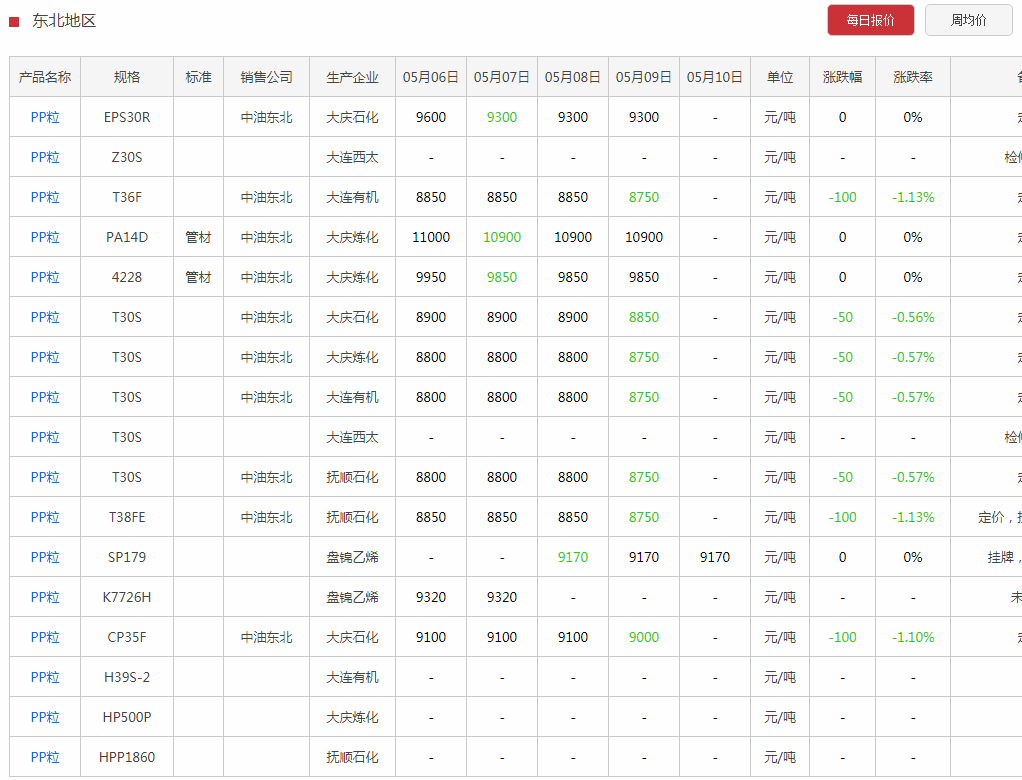Click the PP粒 link for CP35F
The image size is (1022, 780).
coord(45,637)
